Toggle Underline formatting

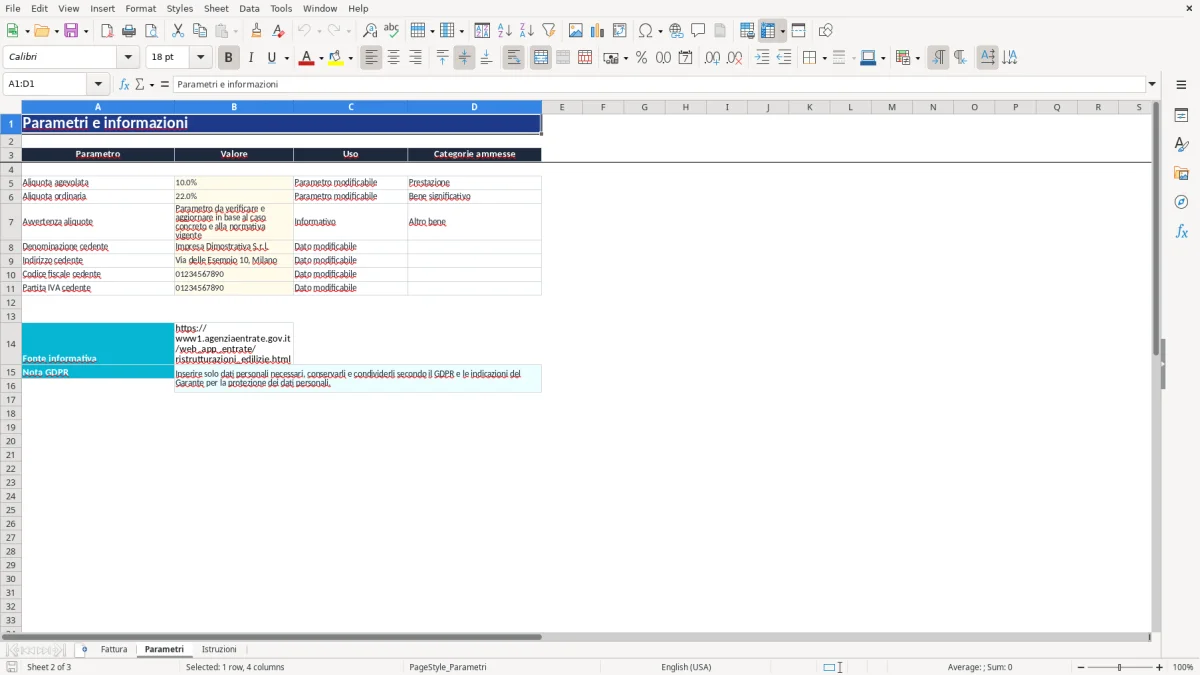pyautogui.click(x=272, y=58)
